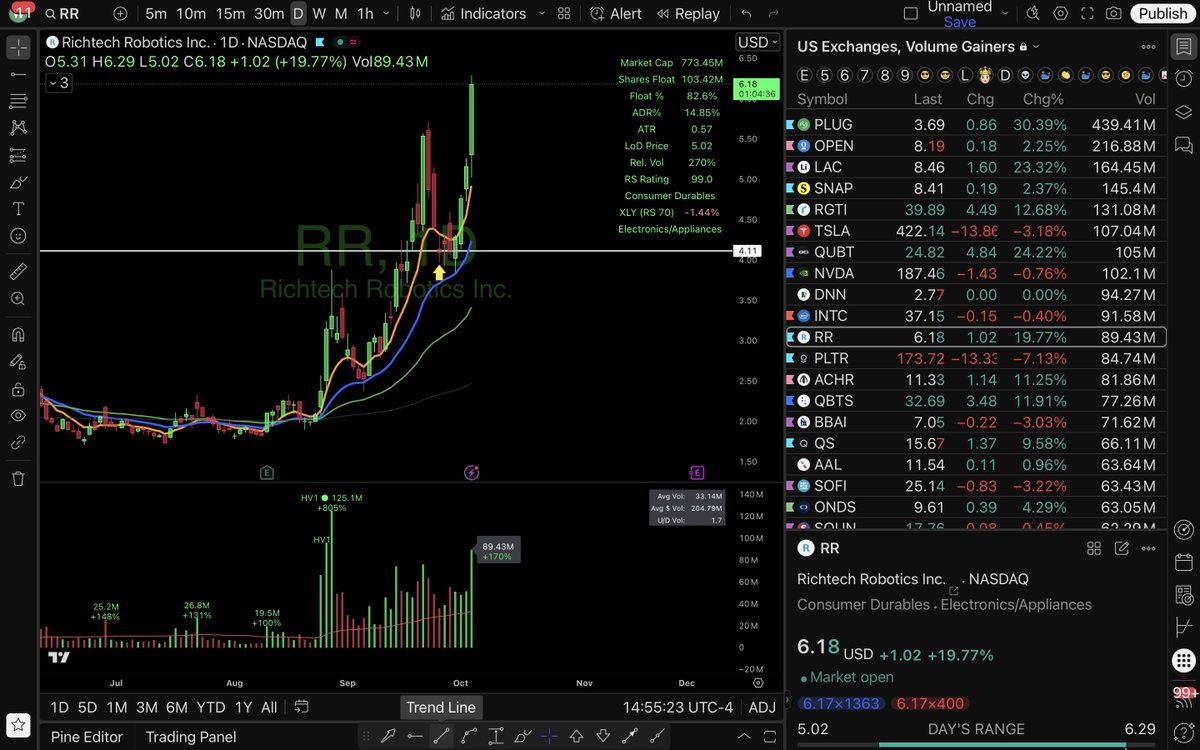This screenshot has width=1200, height=750.
Task: Open the symbol details grid icon
Action: 1094,548
